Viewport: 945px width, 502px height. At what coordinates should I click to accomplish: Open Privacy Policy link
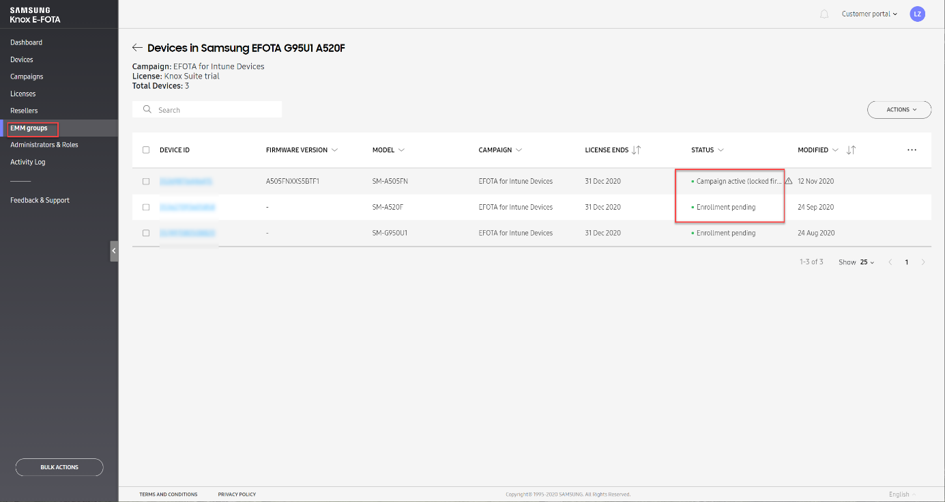pyautogui.click(x=237, y=494)
